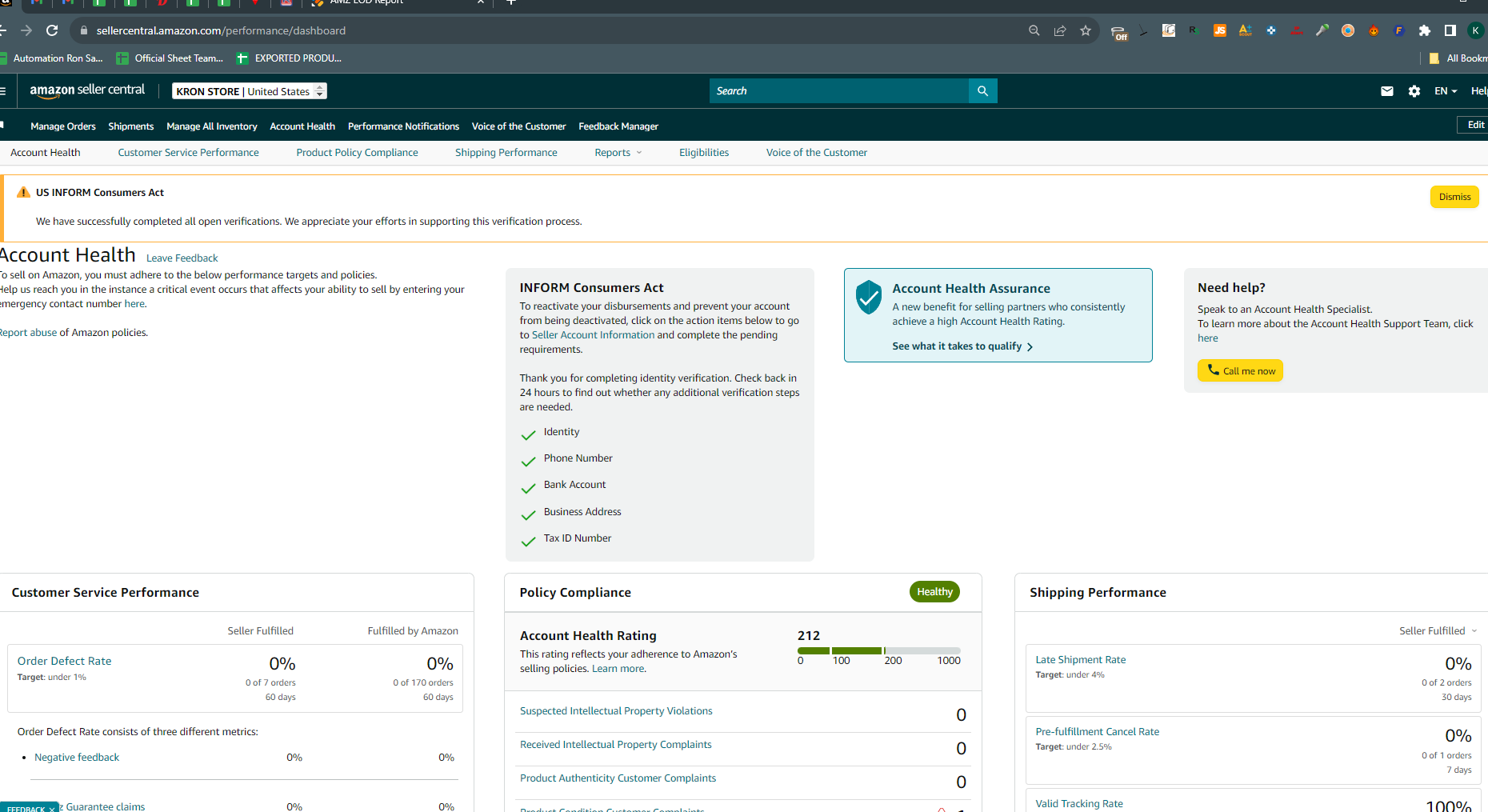Click the Seller Central search magnifier button
1488x812 pixels.
pyautogui.click(x=982, y=91)
